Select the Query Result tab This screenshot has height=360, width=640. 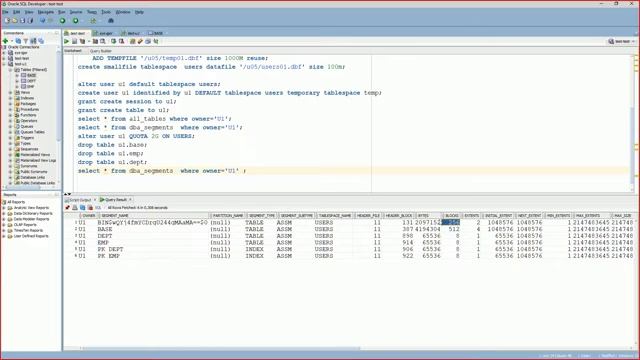tap(116, 200)
